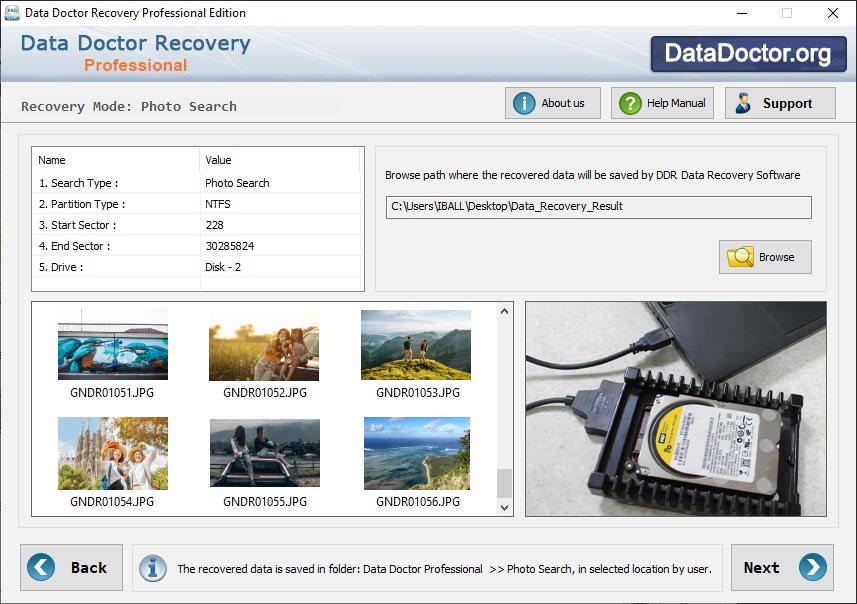The image size is (857, 604).
Task: Select the Support person icon
Action: coord(742,102)
